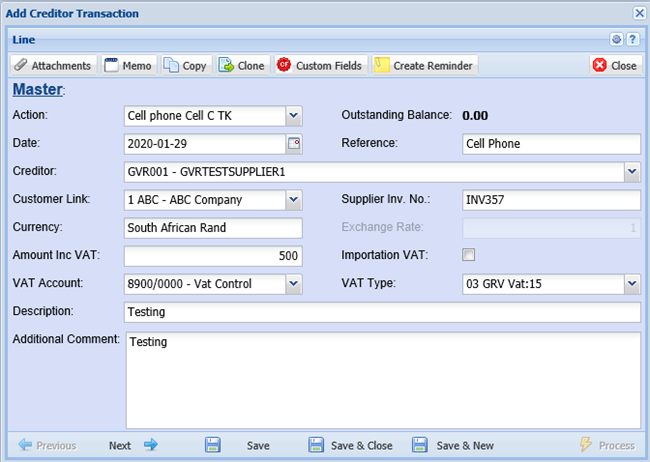Click the Supplier Inv. No. field
This screenshot has width=650, height=462.
551,200
